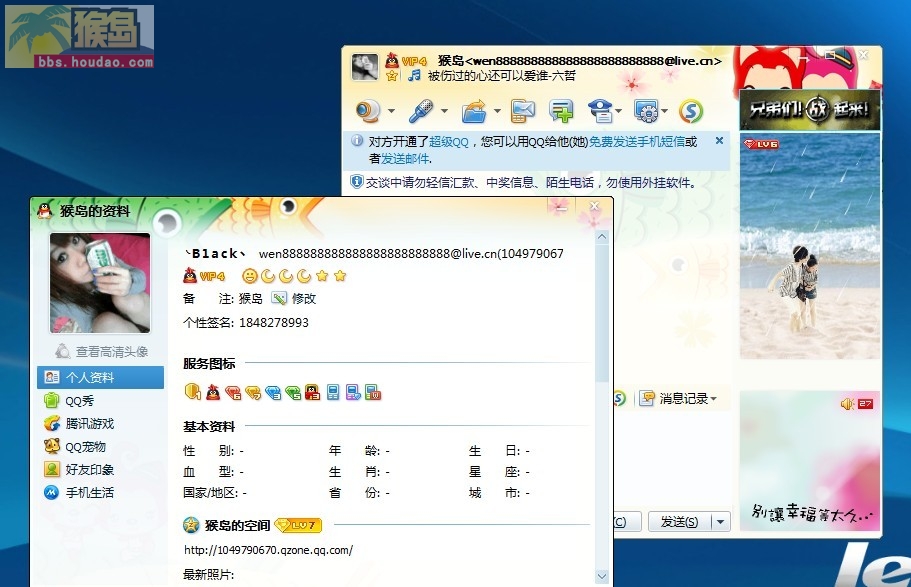
Task: Click the pencil edit icon next to 修改
Action: 279,299
